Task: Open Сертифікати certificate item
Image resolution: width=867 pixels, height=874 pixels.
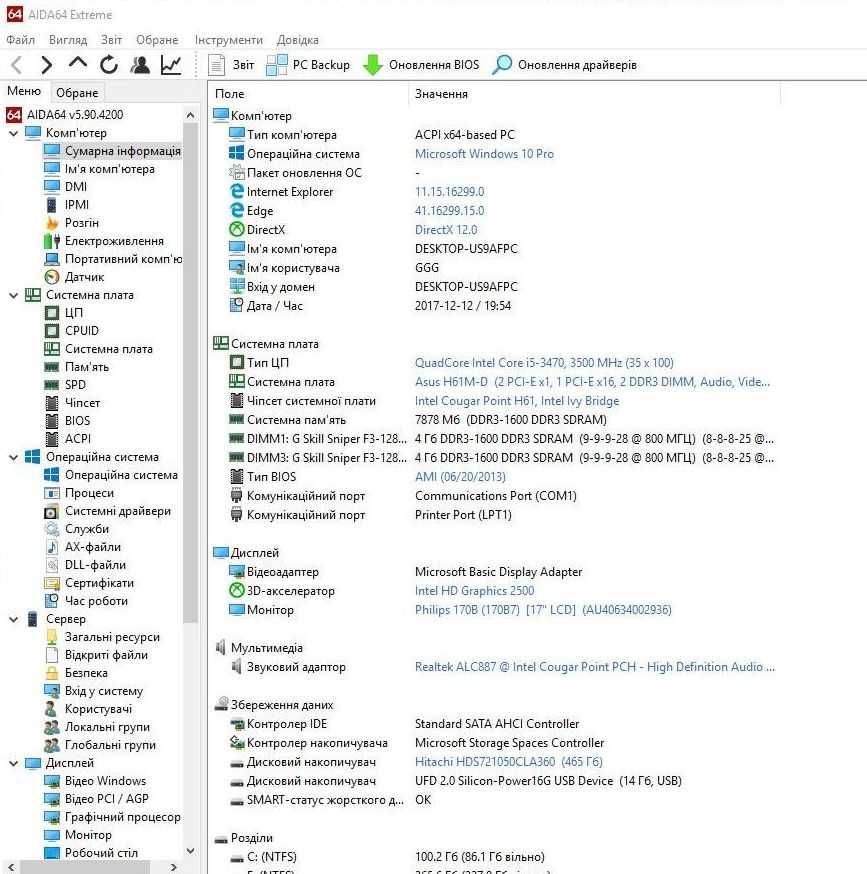Action: 89,583
